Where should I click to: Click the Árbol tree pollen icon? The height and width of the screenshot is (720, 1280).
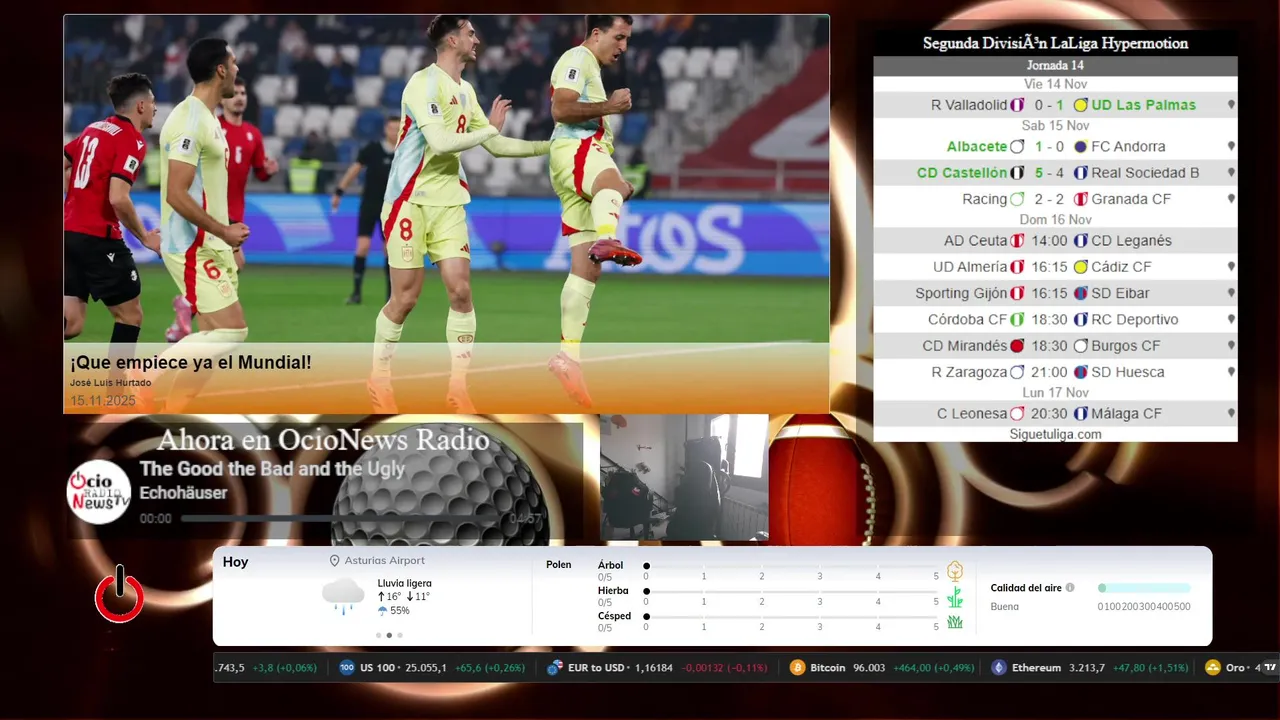point(955,571)
